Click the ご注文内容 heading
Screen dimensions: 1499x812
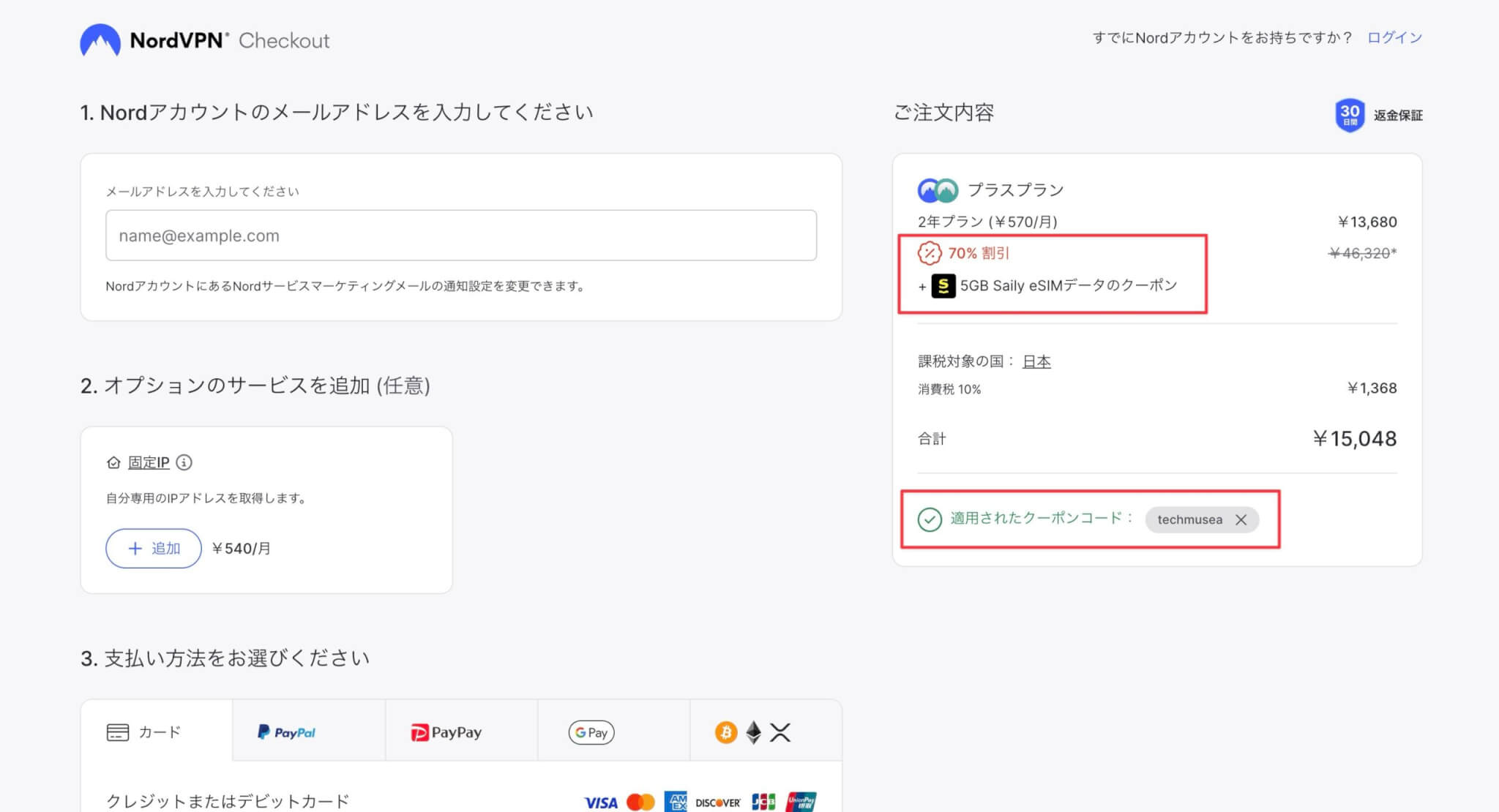coord(943,112)
